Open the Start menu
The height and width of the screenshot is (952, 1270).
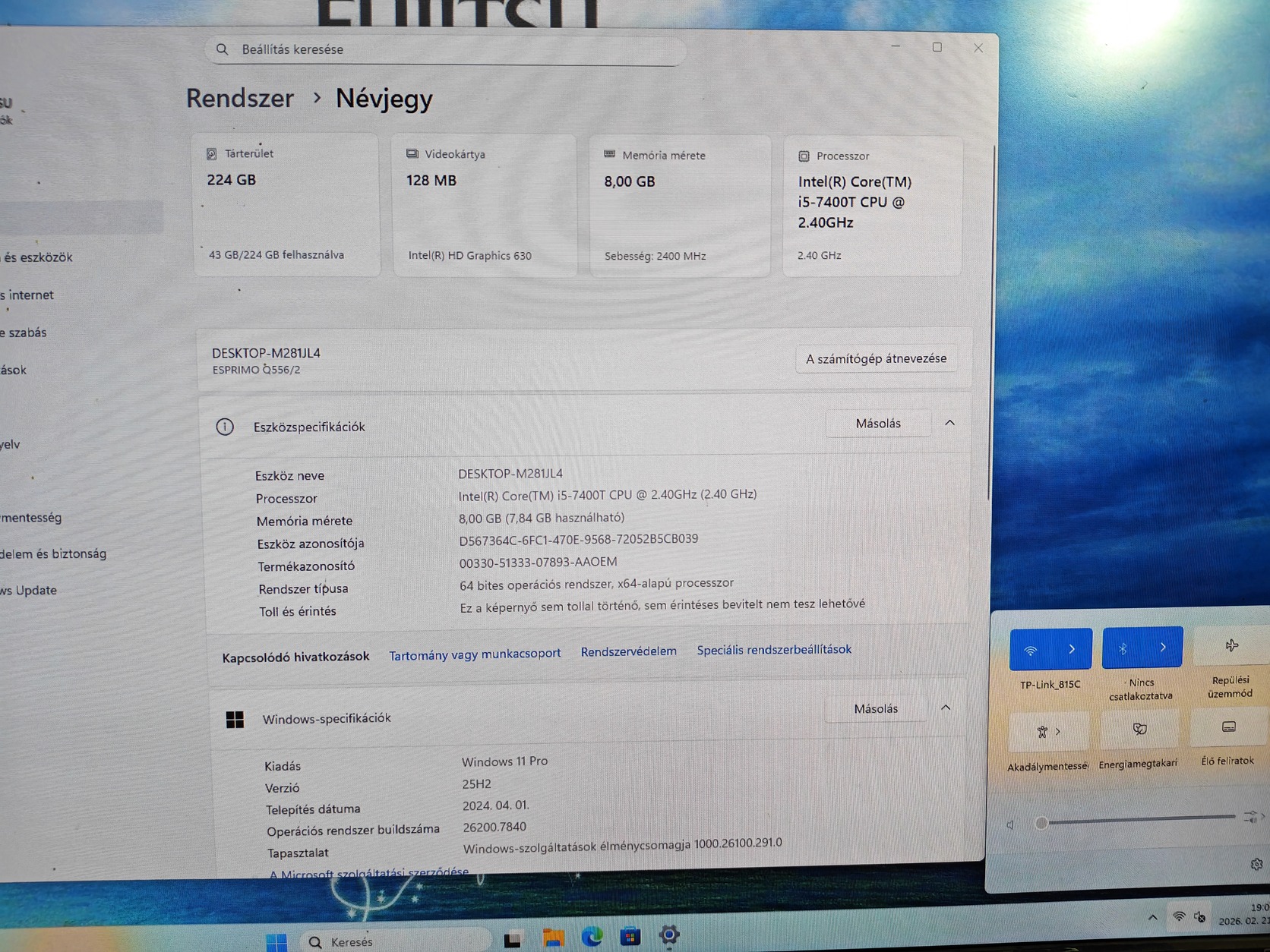(277, 942)
